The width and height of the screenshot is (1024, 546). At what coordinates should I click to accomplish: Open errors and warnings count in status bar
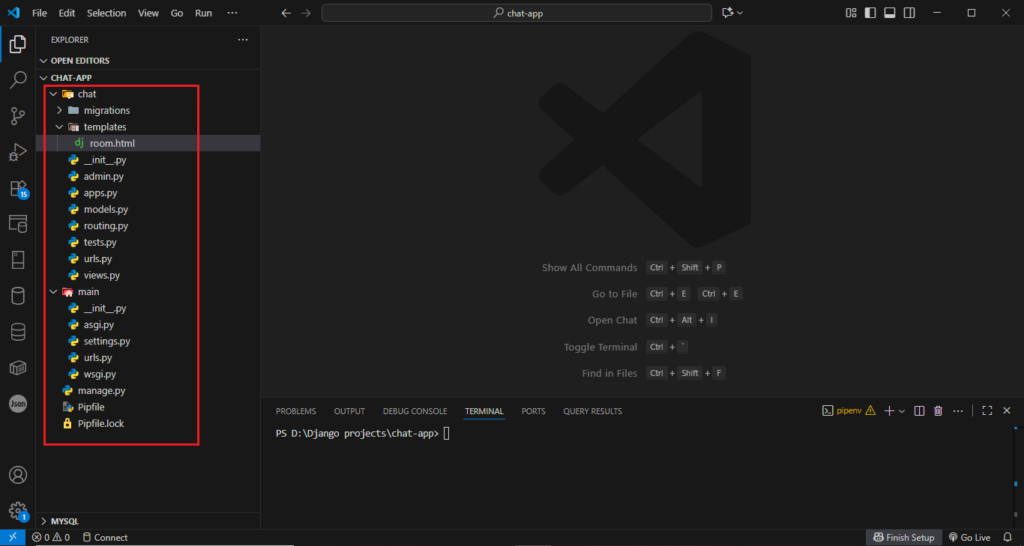[x=51, y=538]
